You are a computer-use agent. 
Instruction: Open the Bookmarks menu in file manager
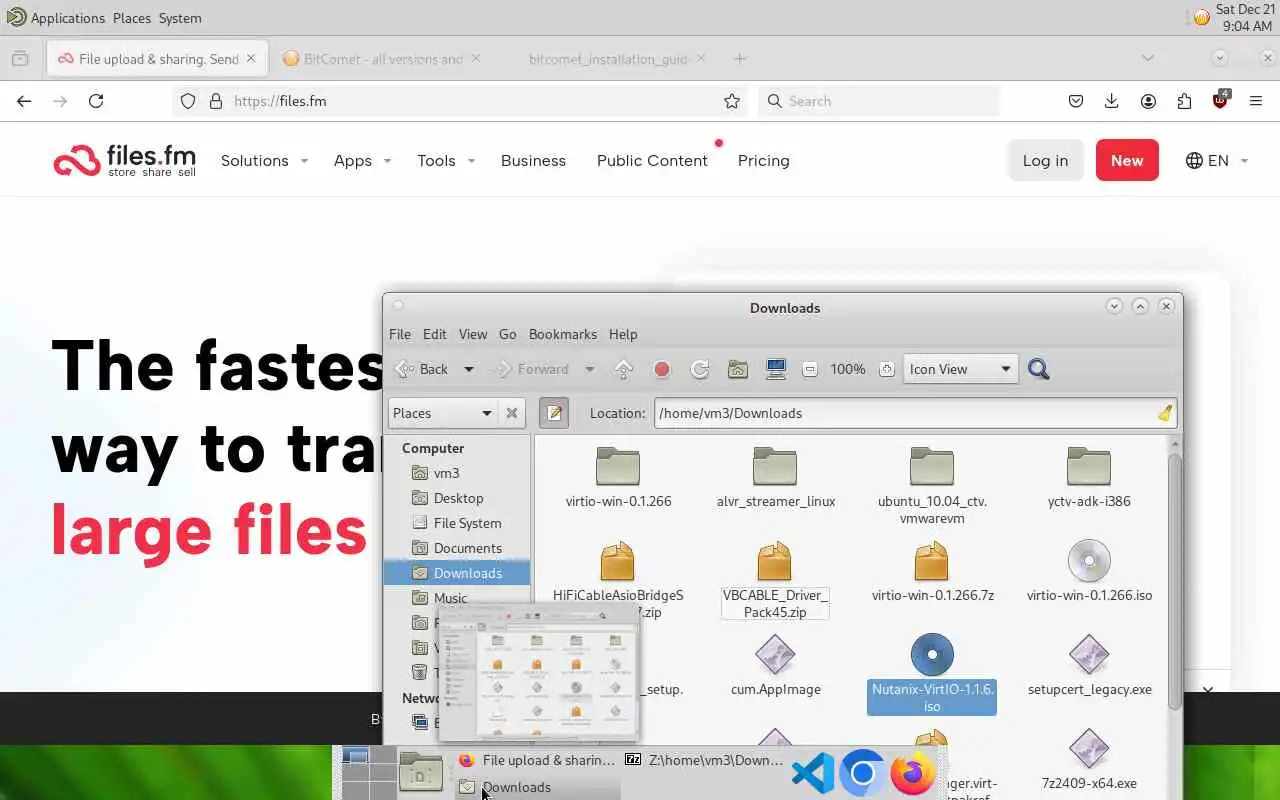(x=563, y=334)
